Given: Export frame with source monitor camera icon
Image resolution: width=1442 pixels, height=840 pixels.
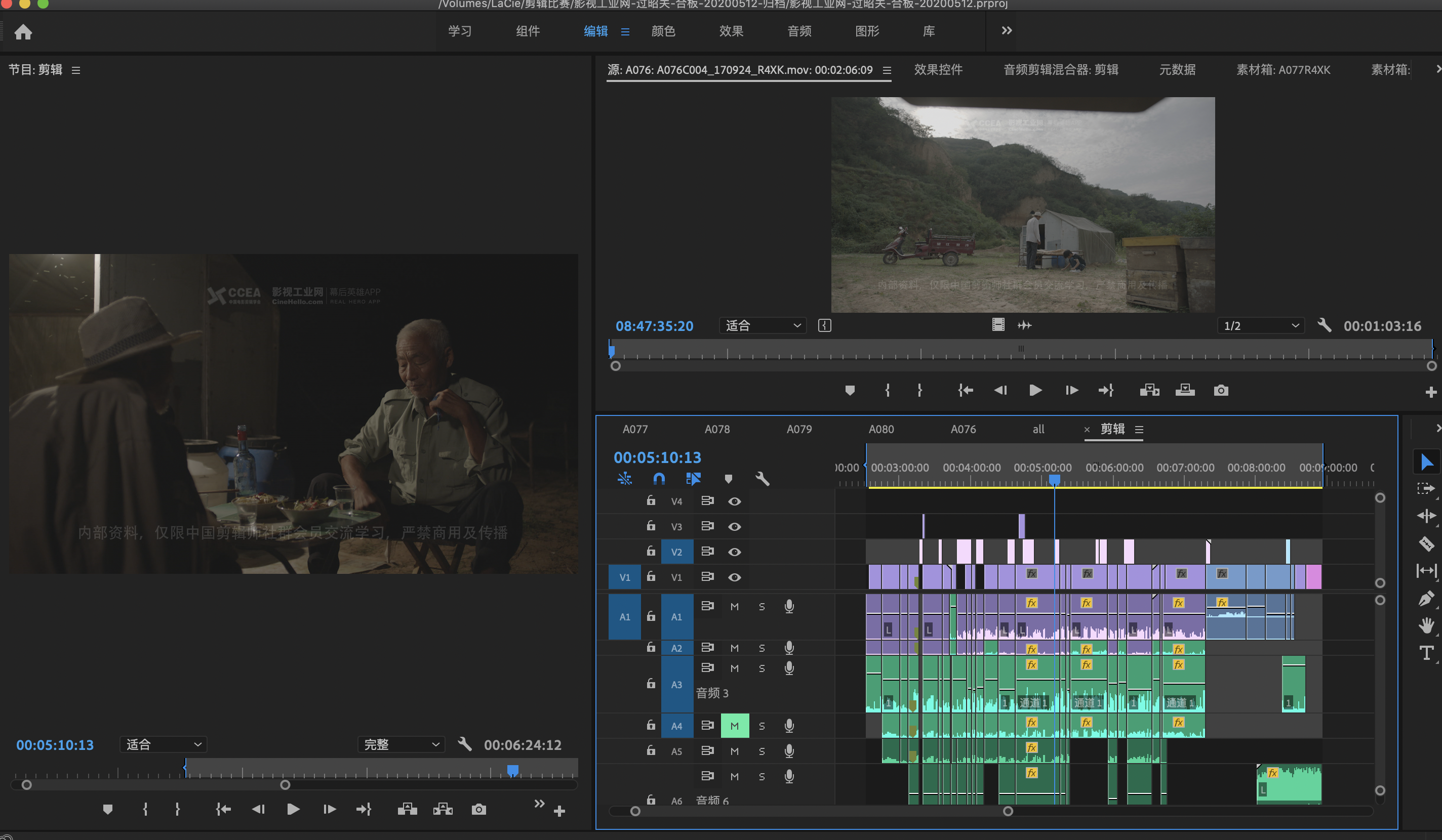Looking at the screenshot, I should (x=1221, y=390).
